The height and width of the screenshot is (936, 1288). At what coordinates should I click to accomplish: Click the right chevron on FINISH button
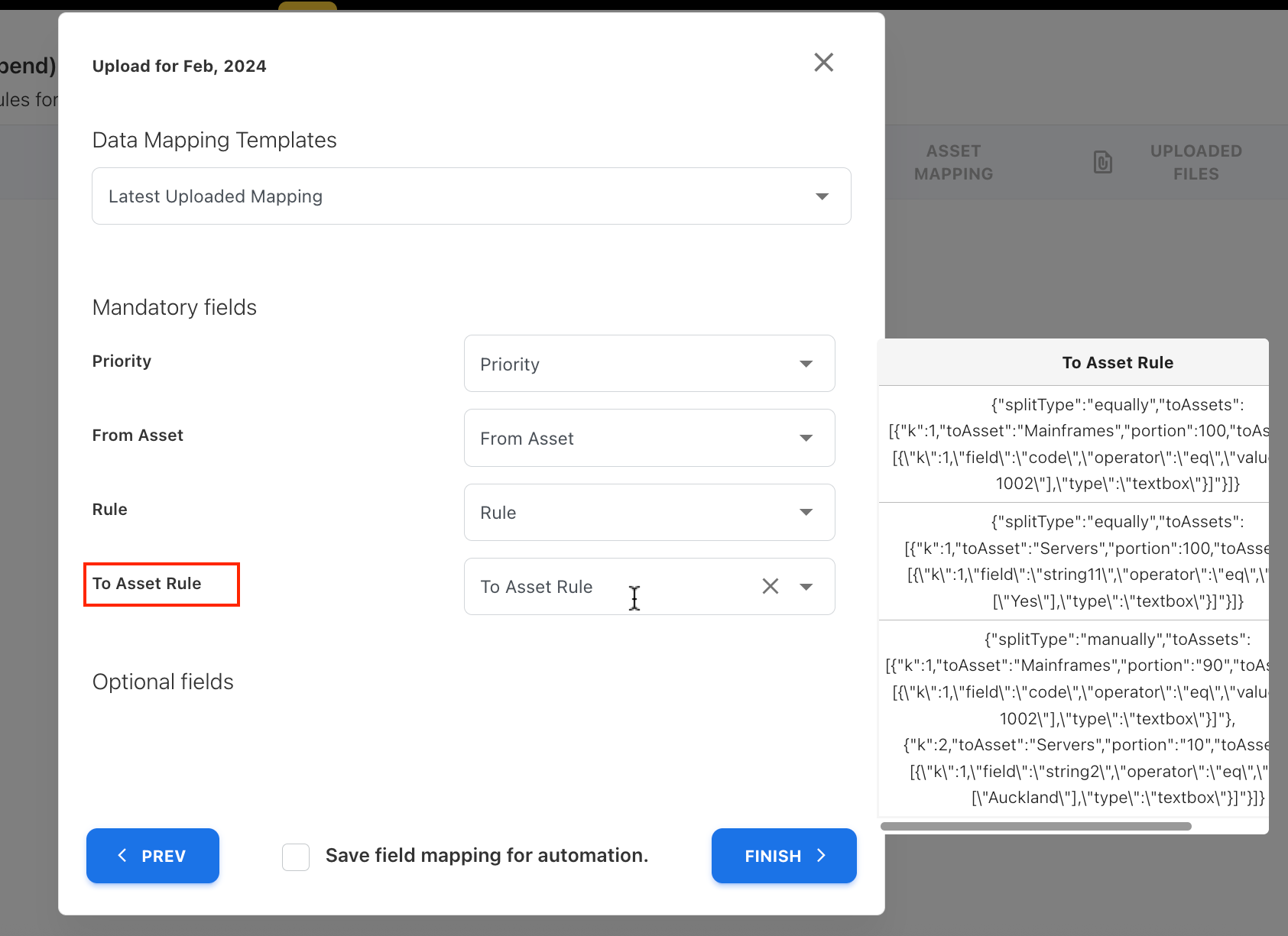coord(822,856)
